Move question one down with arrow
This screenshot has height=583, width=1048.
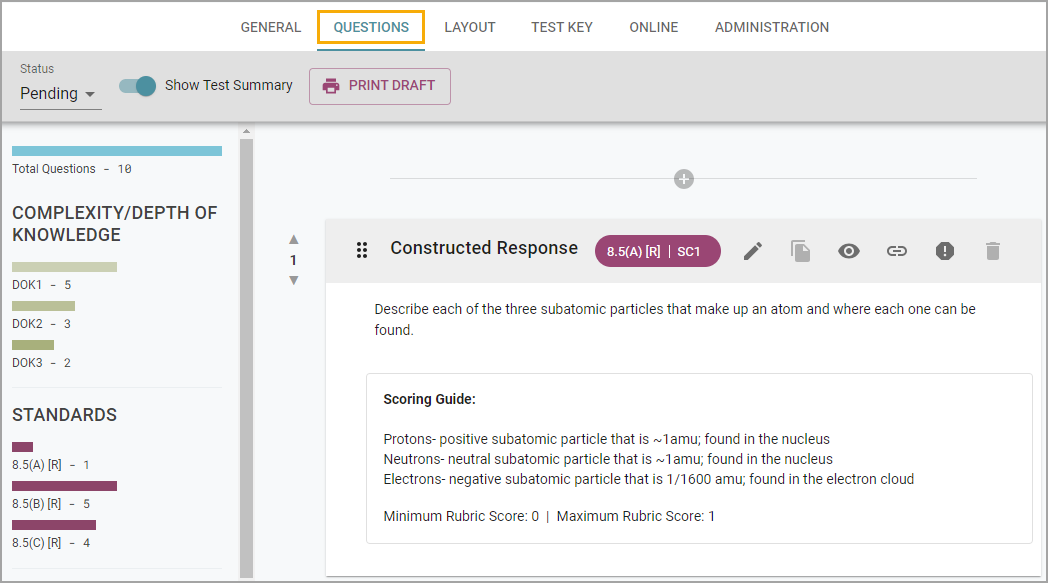pos(293,281)
